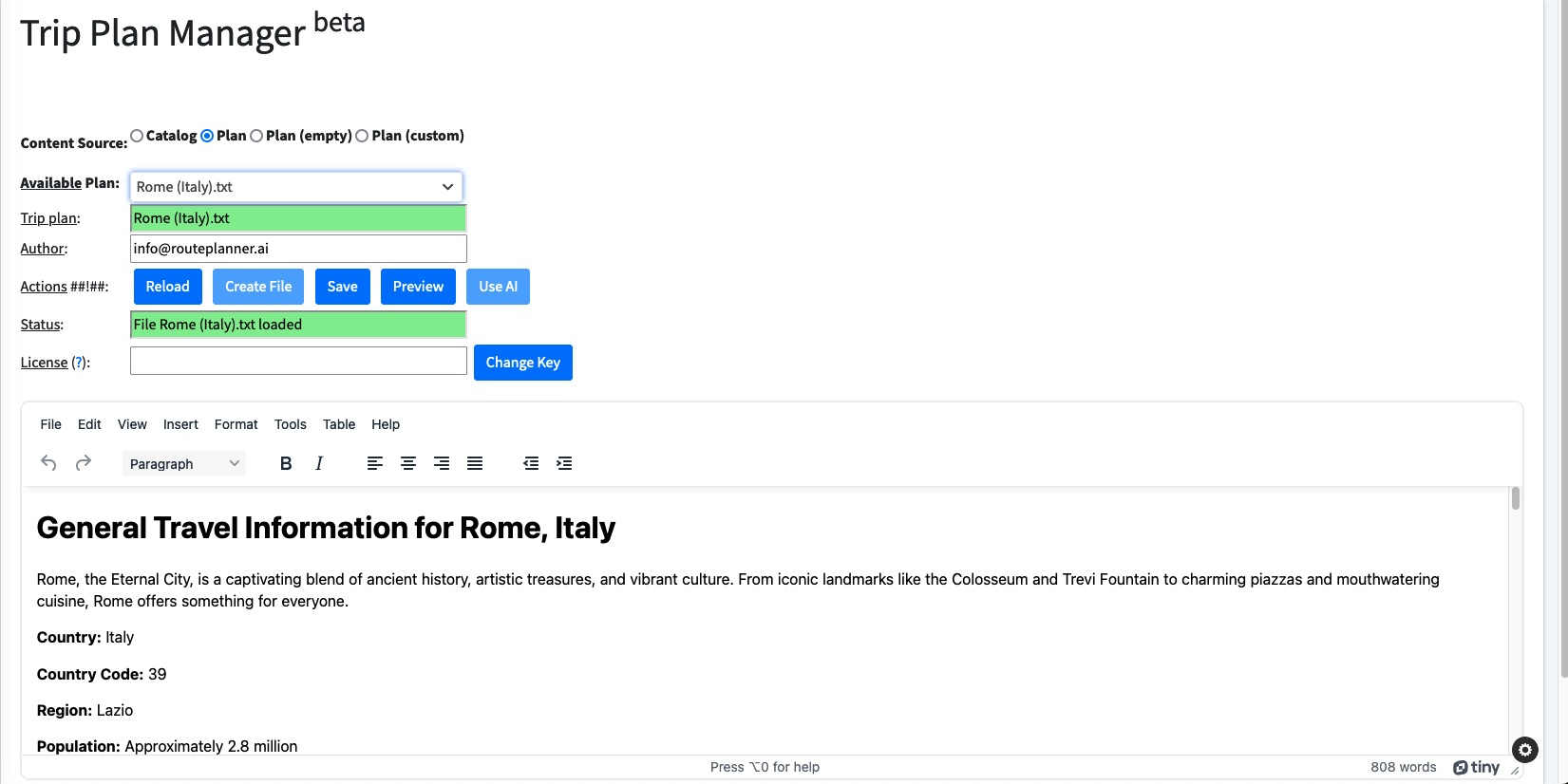
Task: Click the 'Population: Approximately 2.8 million' line
Action: [167, 746]
